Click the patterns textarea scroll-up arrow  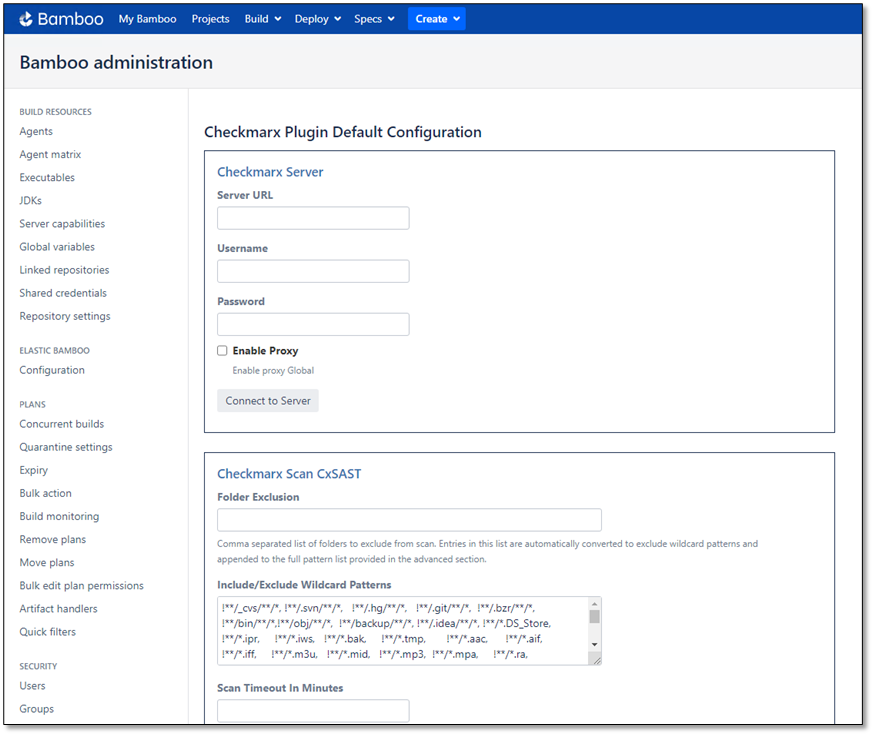(595, 604)
